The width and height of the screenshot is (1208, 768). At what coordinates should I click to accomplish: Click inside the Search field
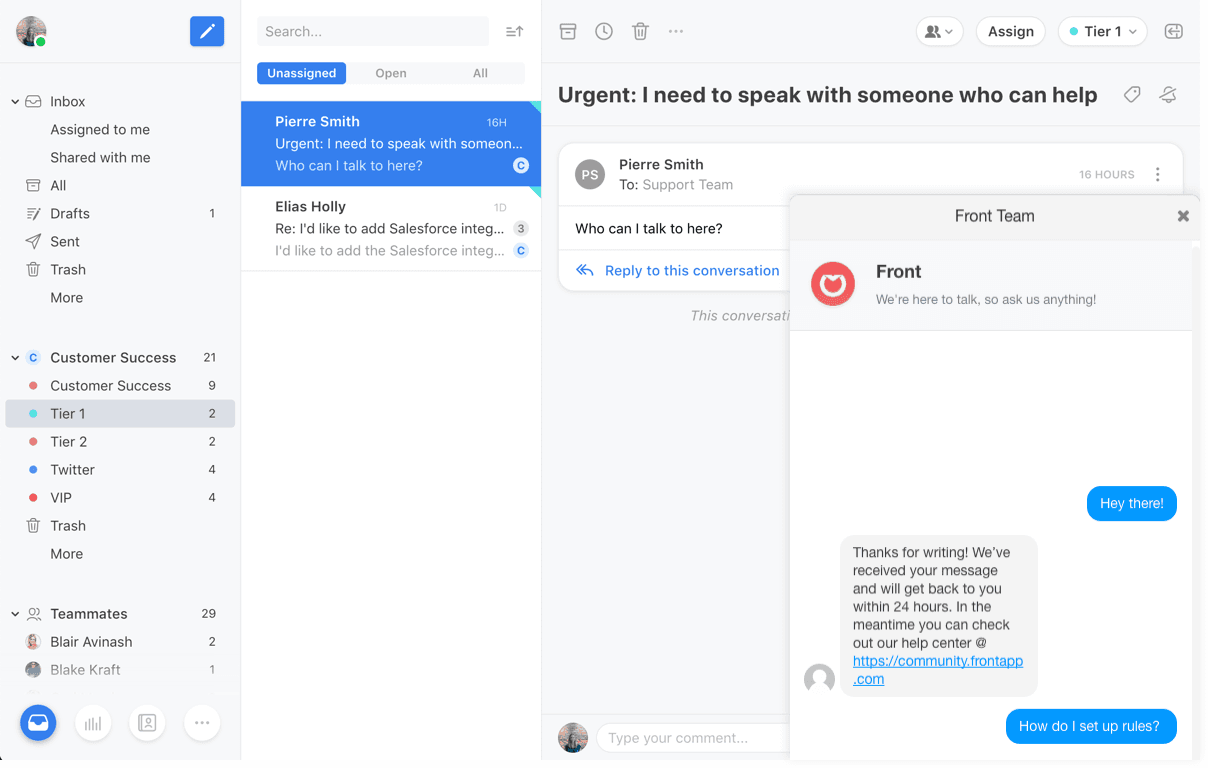tap(373, 31)
